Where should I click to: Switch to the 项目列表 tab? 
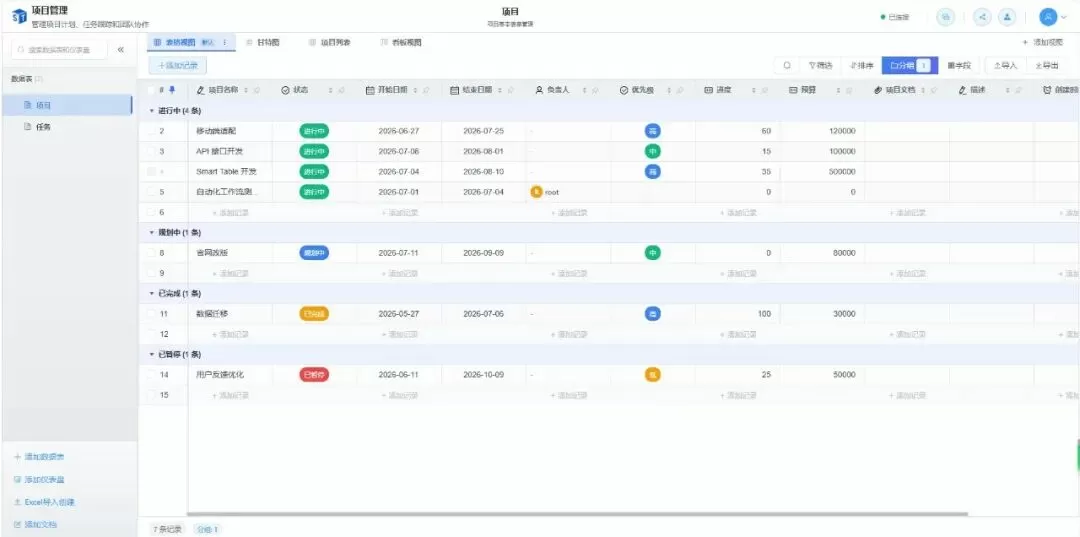click(330, 43)
